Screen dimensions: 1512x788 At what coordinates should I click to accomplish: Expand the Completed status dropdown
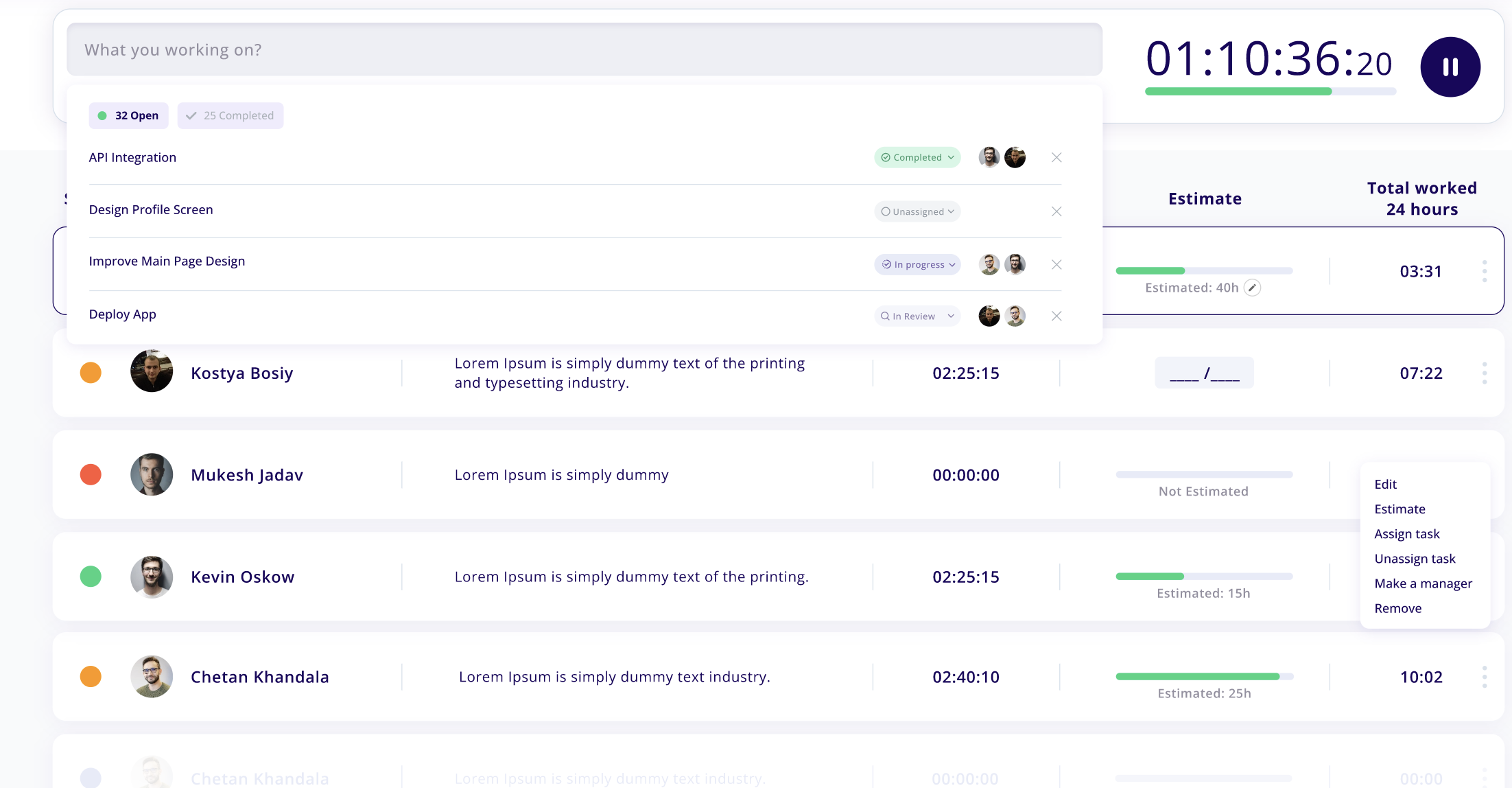[x=917, y=157]
